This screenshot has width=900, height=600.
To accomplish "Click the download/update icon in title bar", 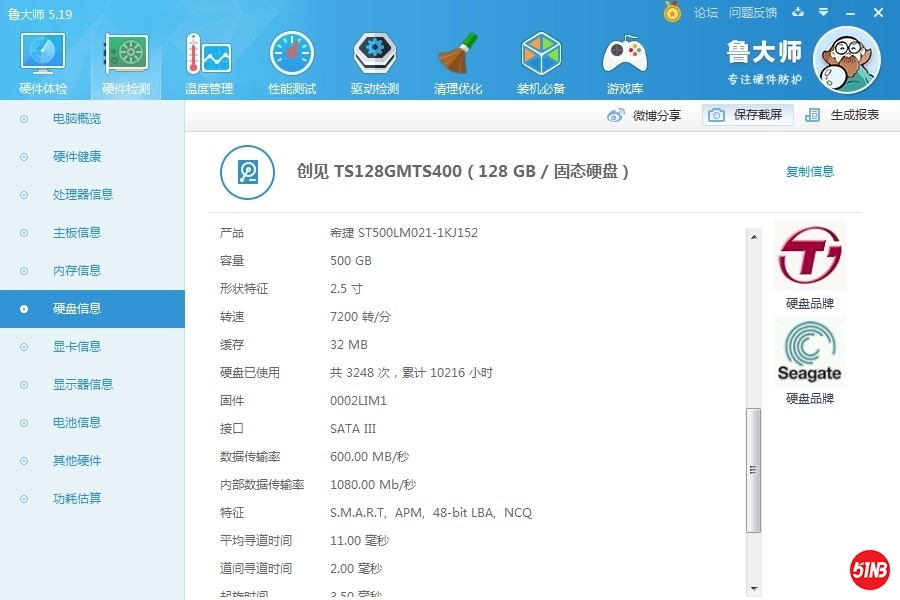I will 797,12.
